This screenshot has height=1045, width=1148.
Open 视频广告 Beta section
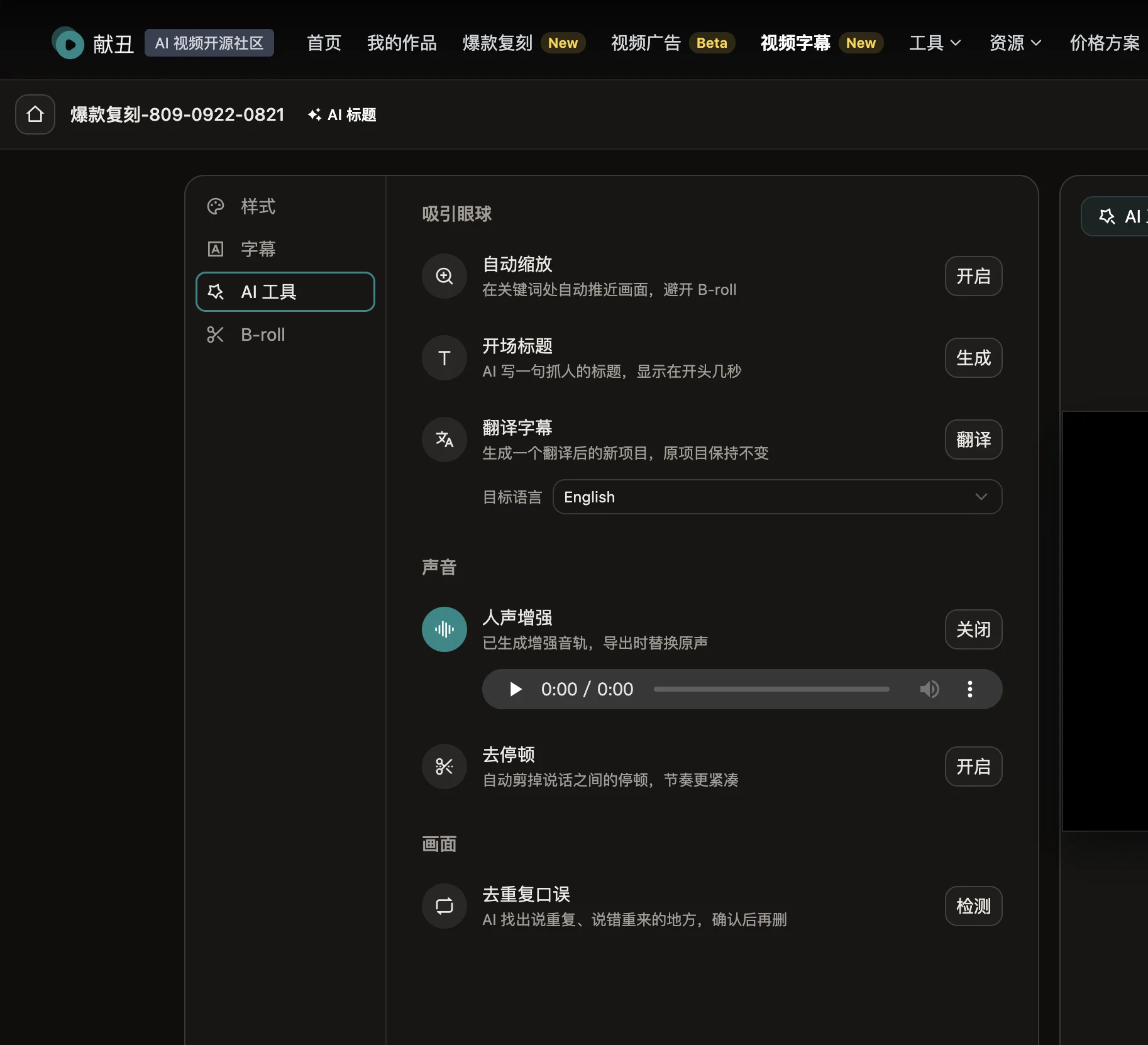coord(673,43)
